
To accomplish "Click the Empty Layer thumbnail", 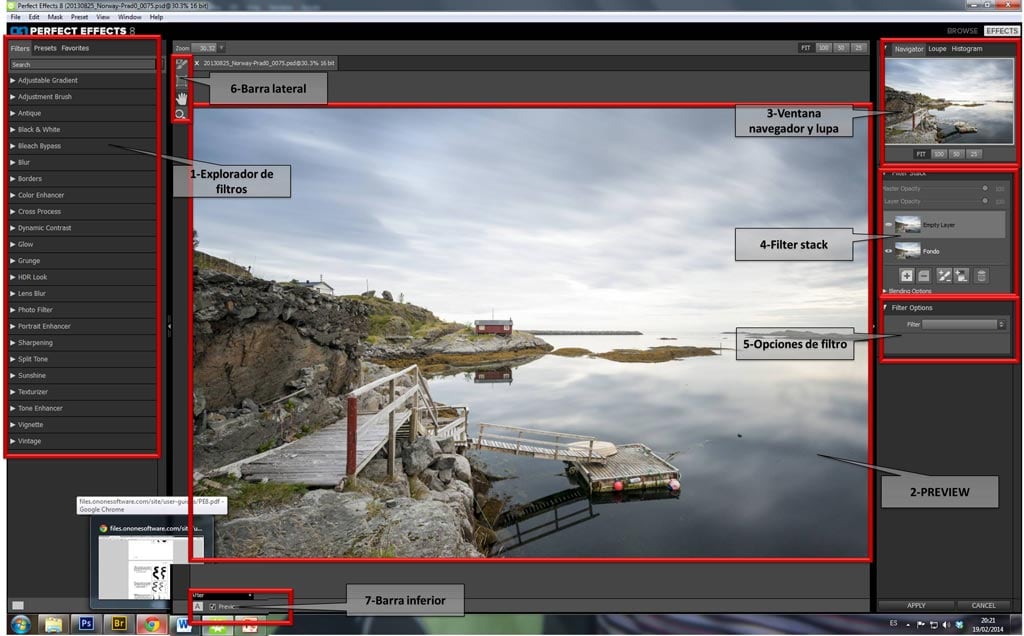I will (x=908, y=225).
